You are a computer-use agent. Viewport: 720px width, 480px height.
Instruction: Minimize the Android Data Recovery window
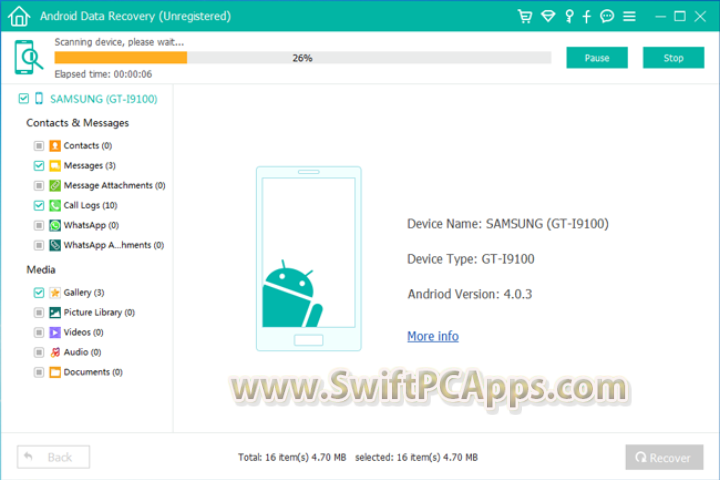pyautogui.click(x=660, y=17)
